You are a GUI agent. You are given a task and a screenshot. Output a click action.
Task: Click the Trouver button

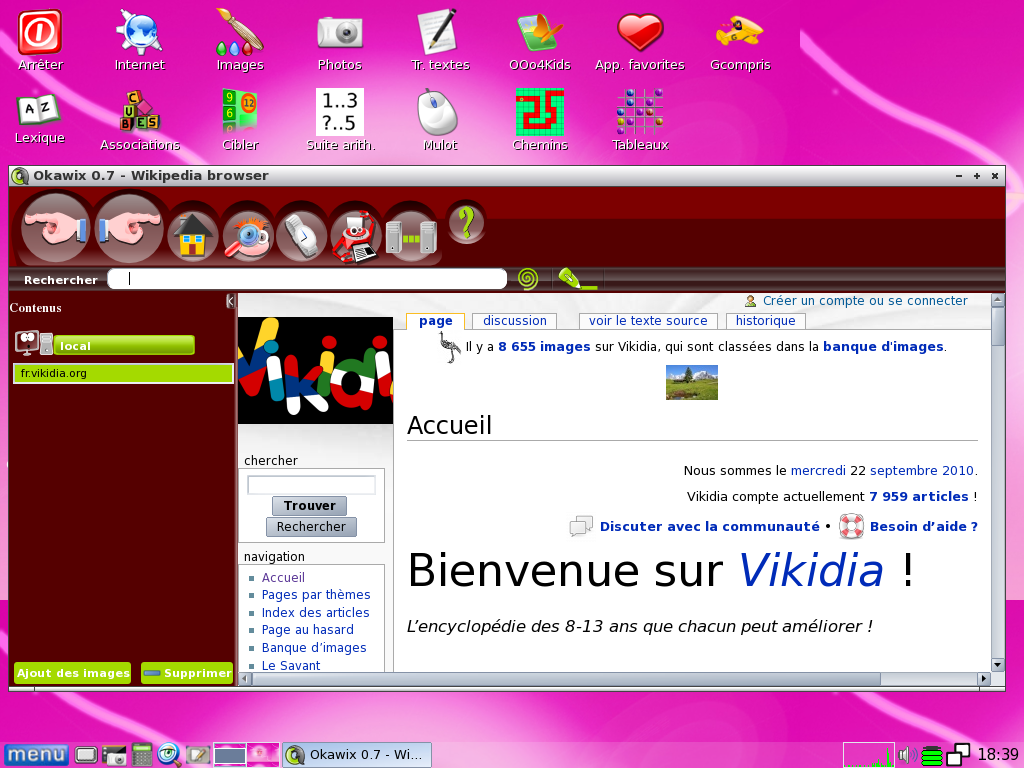(310, 505)
